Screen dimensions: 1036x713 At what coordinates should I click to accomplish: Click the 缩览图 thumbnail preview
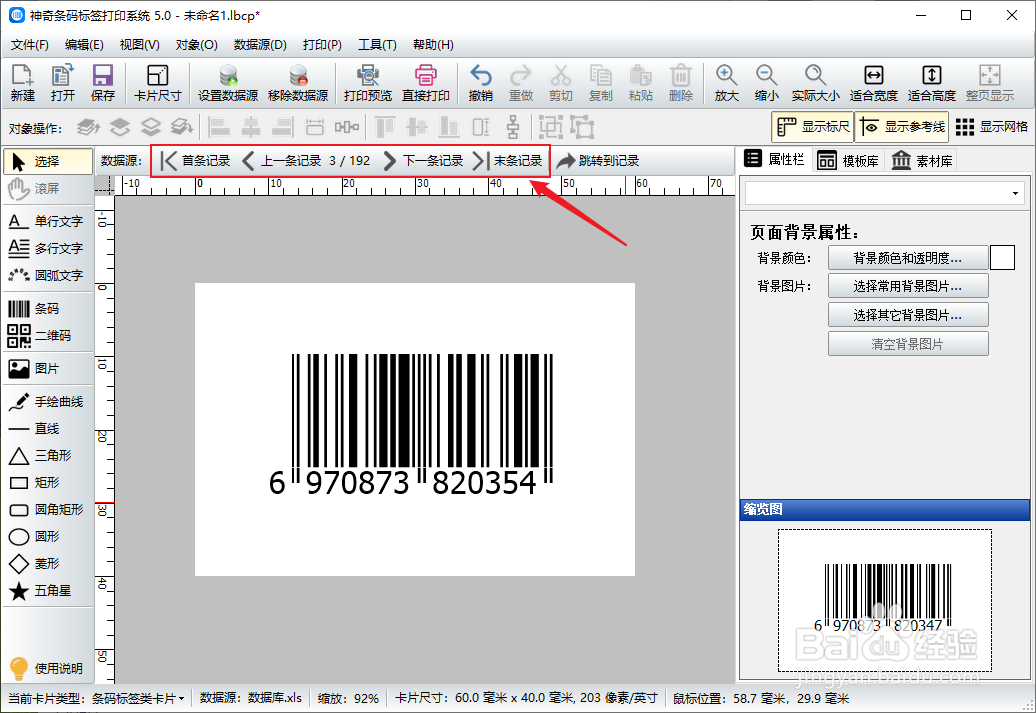pos(885,600)
